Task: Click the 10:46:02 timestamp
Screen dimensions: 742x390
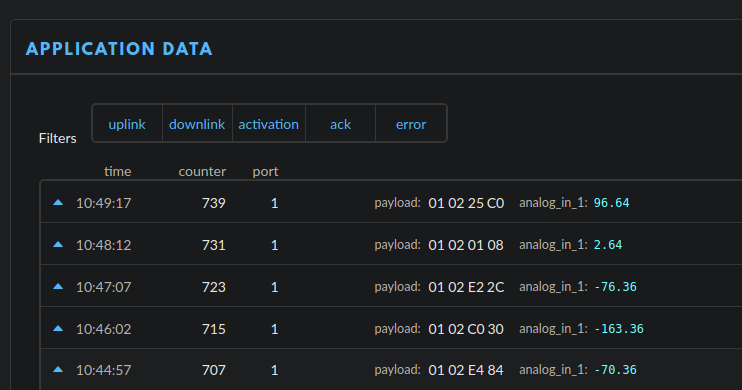Action: (x=104, y=329)
